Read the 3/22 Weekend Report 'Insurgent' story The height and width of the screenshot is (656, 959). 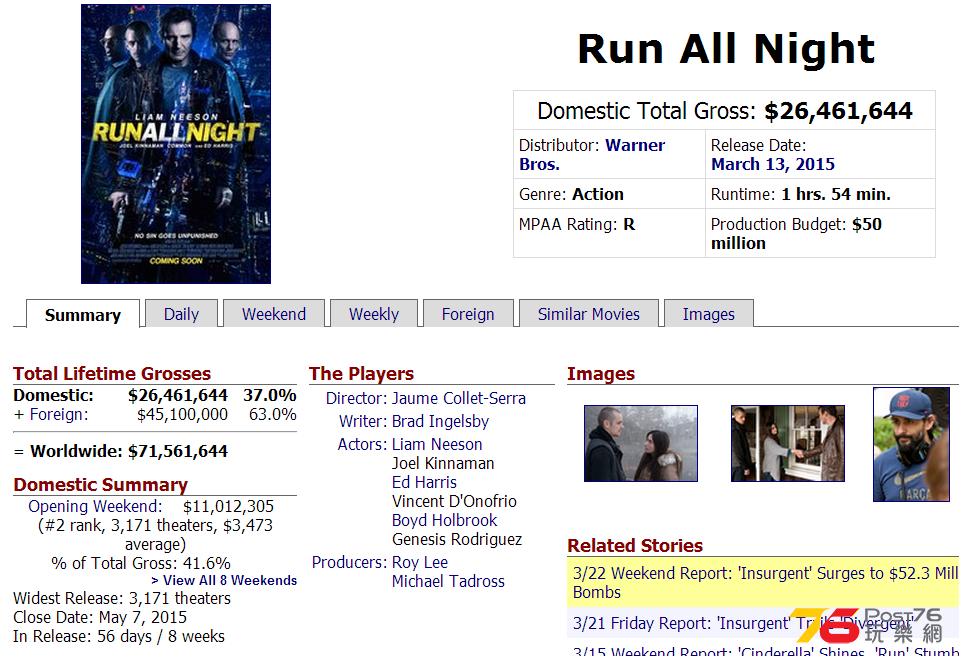coord(766,583)
